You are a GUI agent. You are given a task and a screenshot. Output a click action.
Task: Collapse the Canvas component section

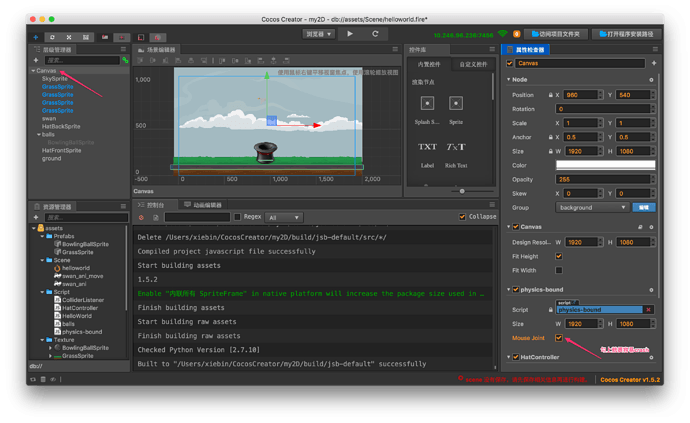click(x=509, y=227)
